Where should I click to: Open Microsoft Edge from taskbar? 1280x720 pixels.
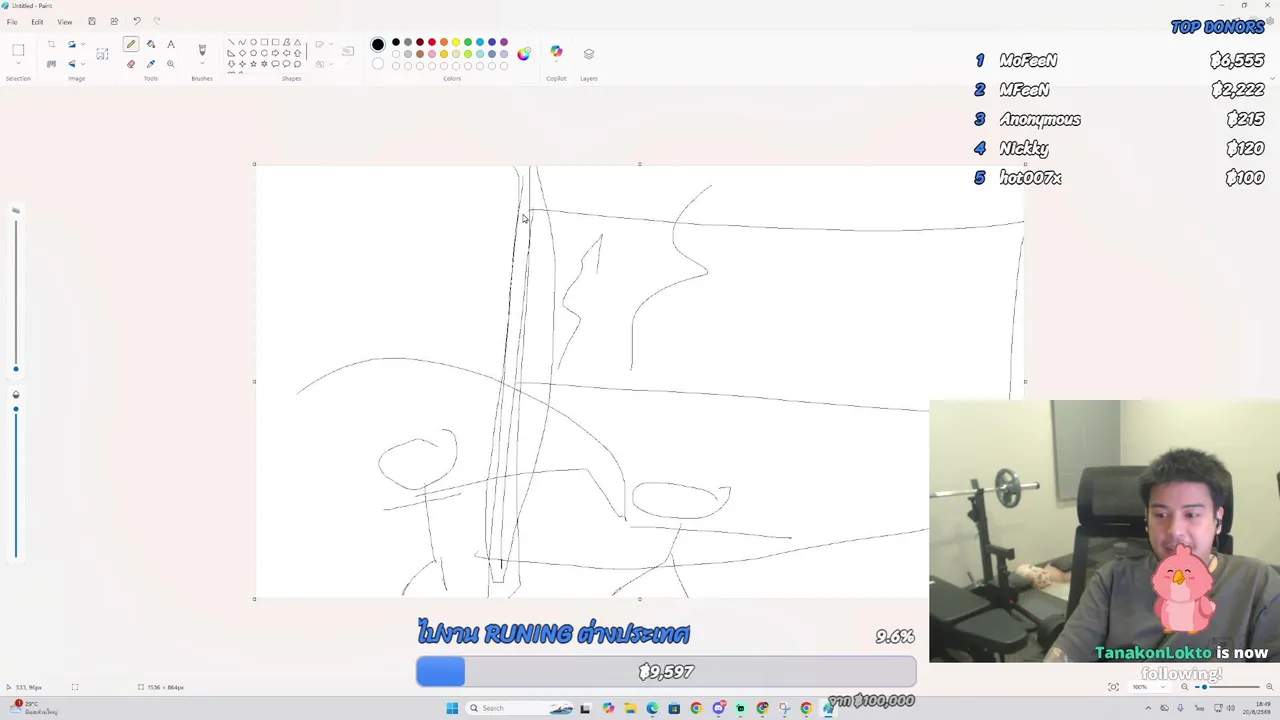652,708
